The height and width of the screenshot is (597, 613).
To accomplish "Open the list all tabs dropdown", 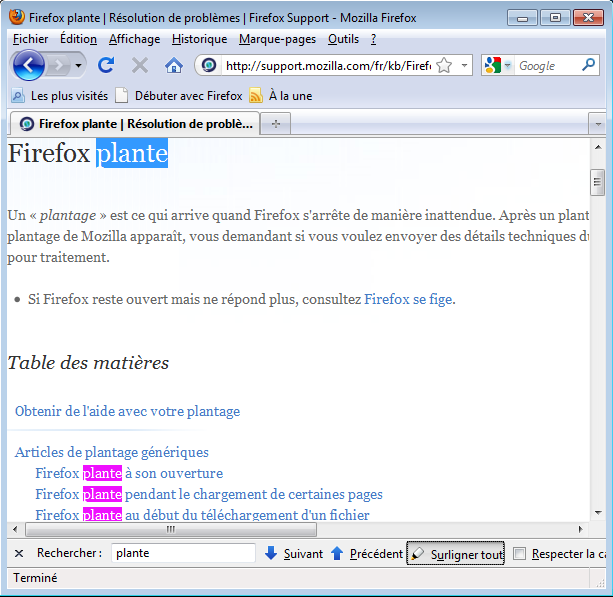I will [598, 124].
